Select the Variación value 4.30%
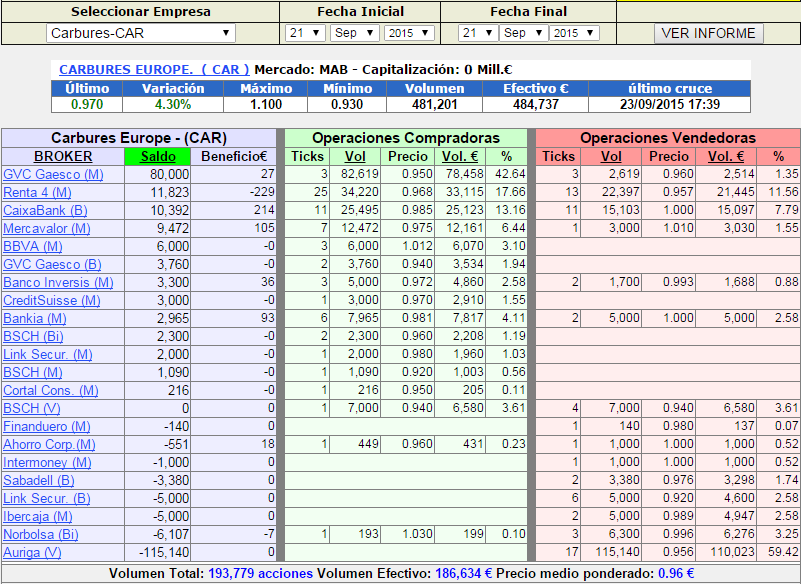This screenshot has height=584, width=801. tap(173, 105)
